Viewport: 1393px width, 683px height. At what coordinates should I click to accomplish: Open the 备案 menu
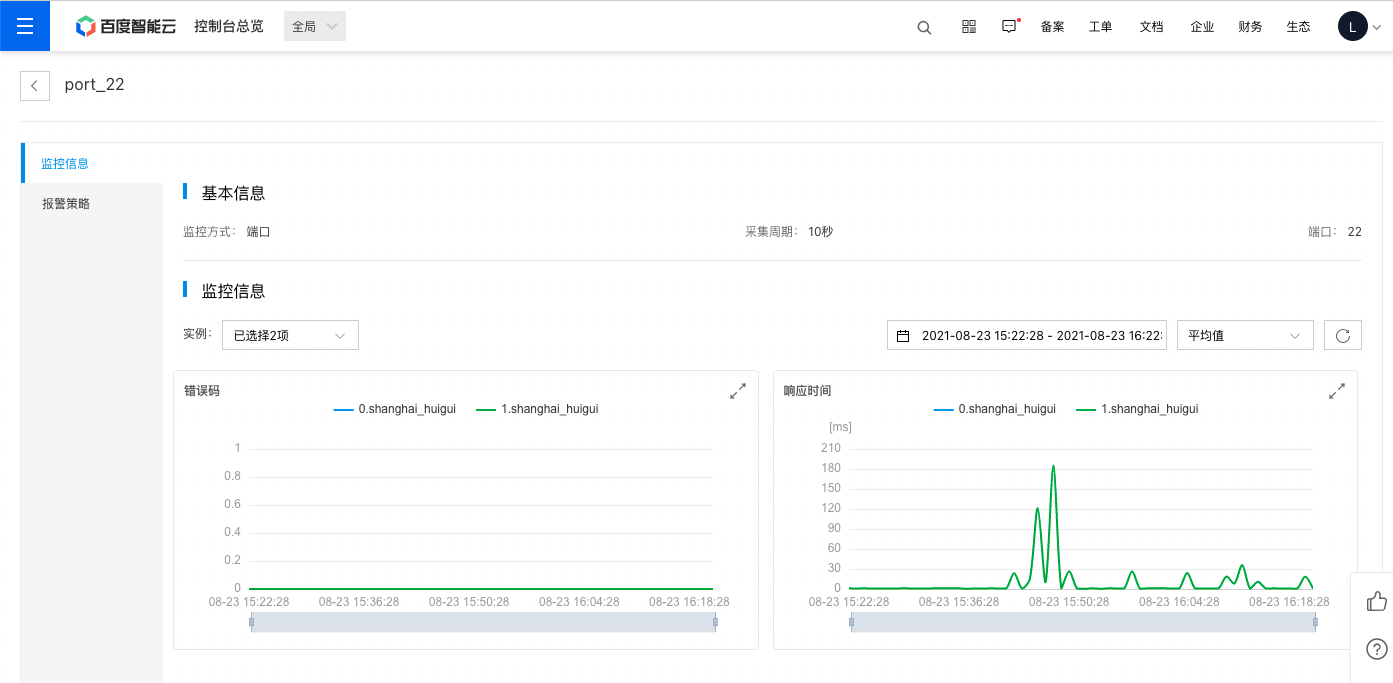1052,27
